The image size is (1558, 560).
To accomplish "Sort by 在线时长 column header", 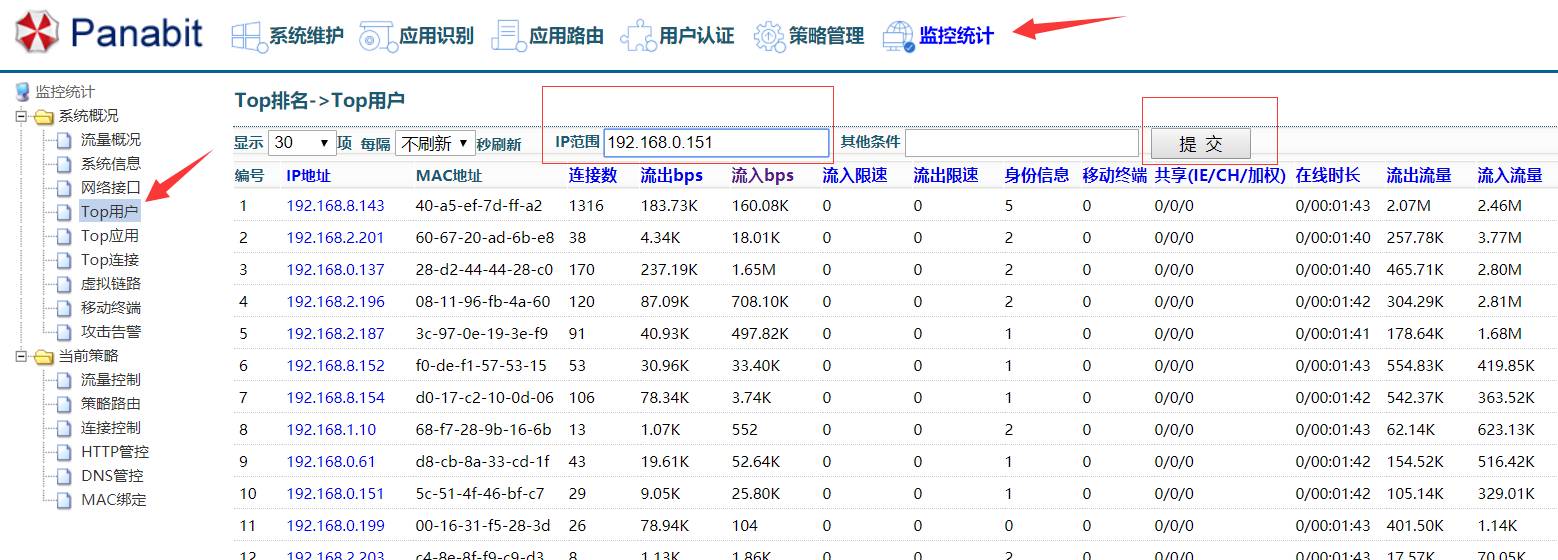I will point(1328,176).
